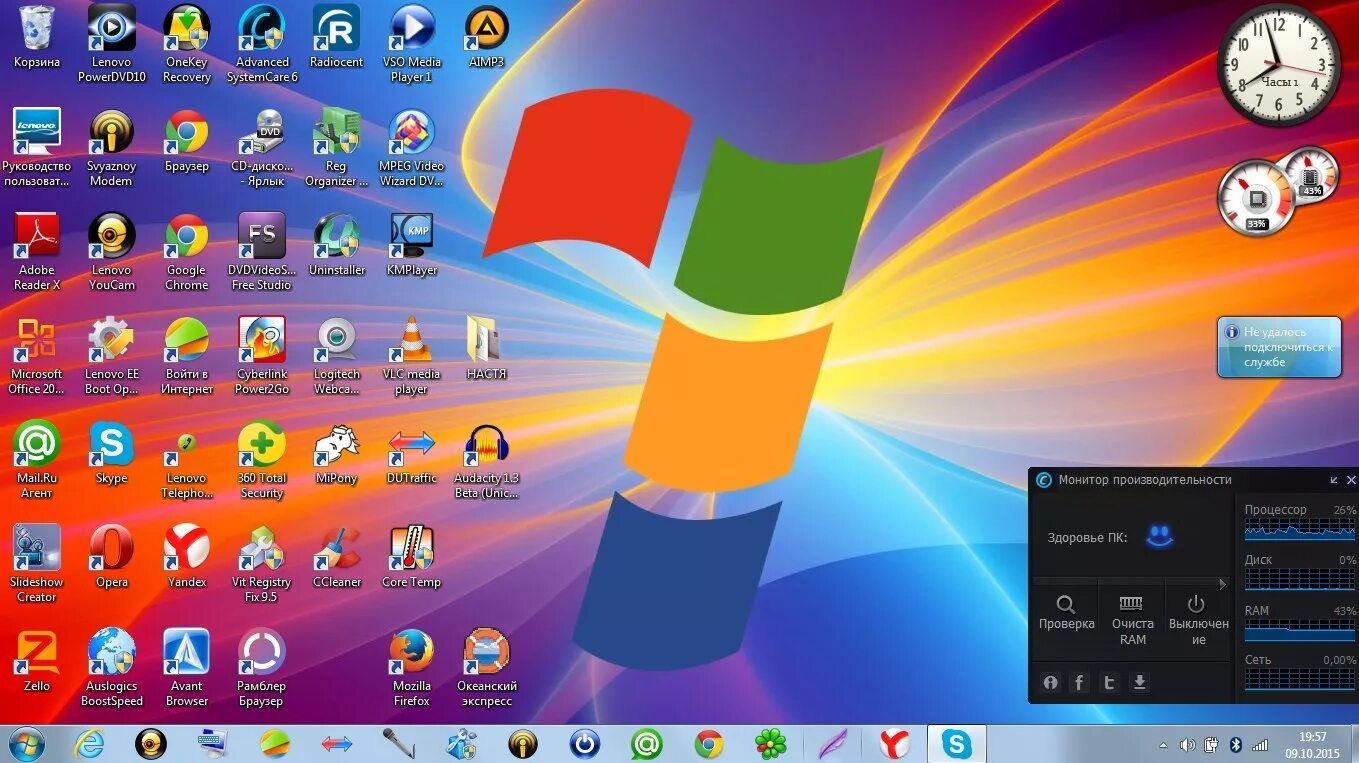Screen dimensions: 1359x763
Task: Click the download arrow in the performance monitor
Action: pos(1139,683)
